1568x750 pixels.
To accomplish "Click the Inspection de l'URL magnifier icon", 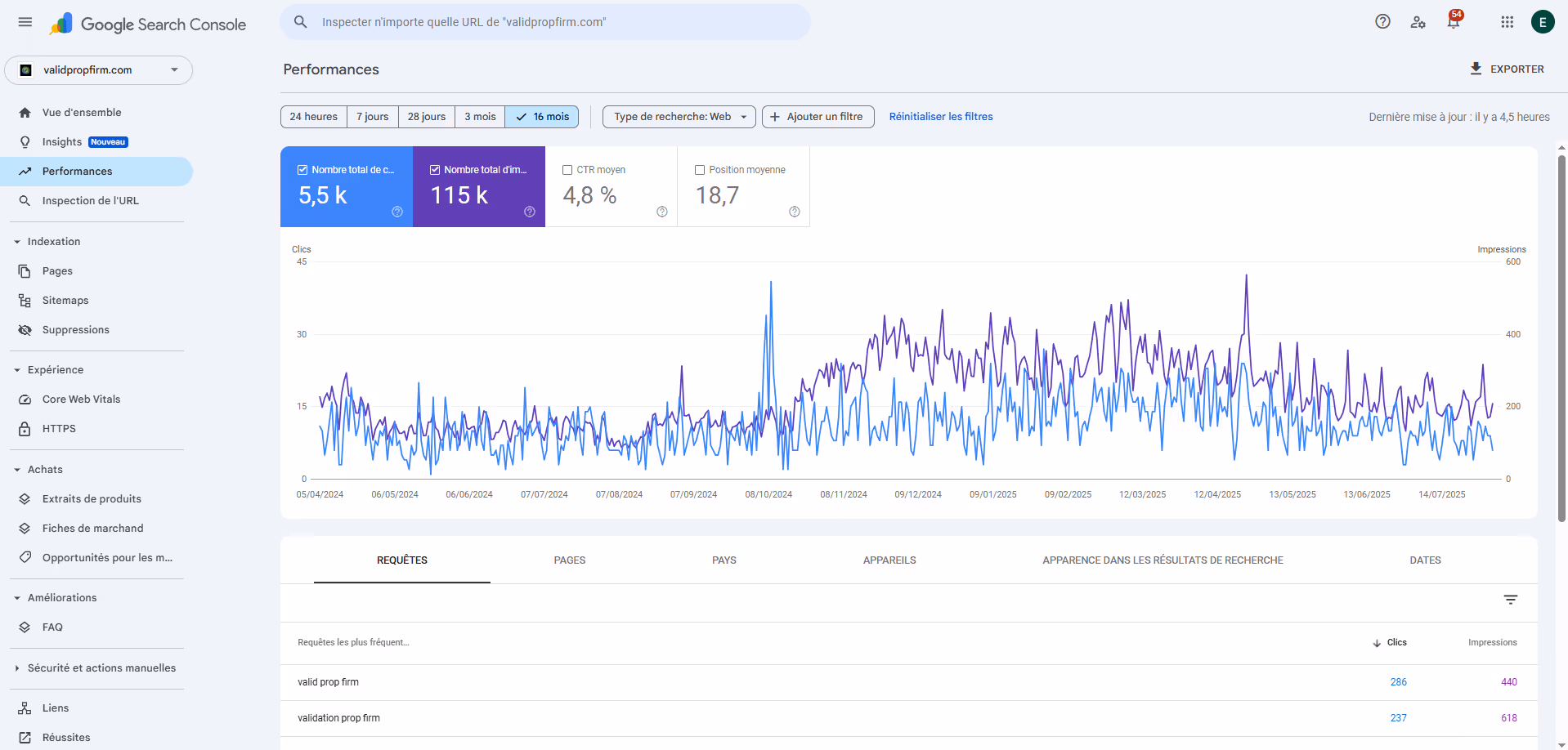I will coord(25,201).
